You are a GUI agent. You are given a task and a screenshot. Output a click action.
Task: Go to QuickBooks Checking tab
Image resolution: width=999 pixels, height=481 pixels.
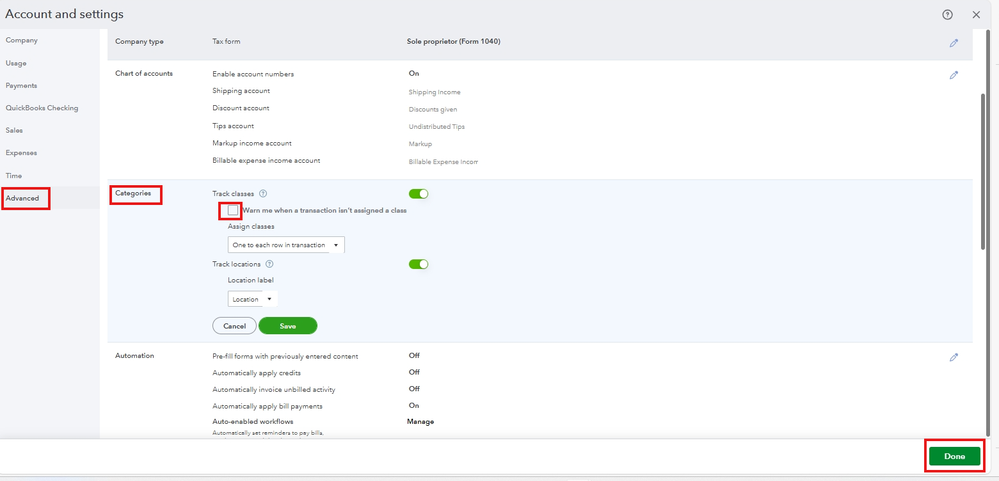(42, 108)
